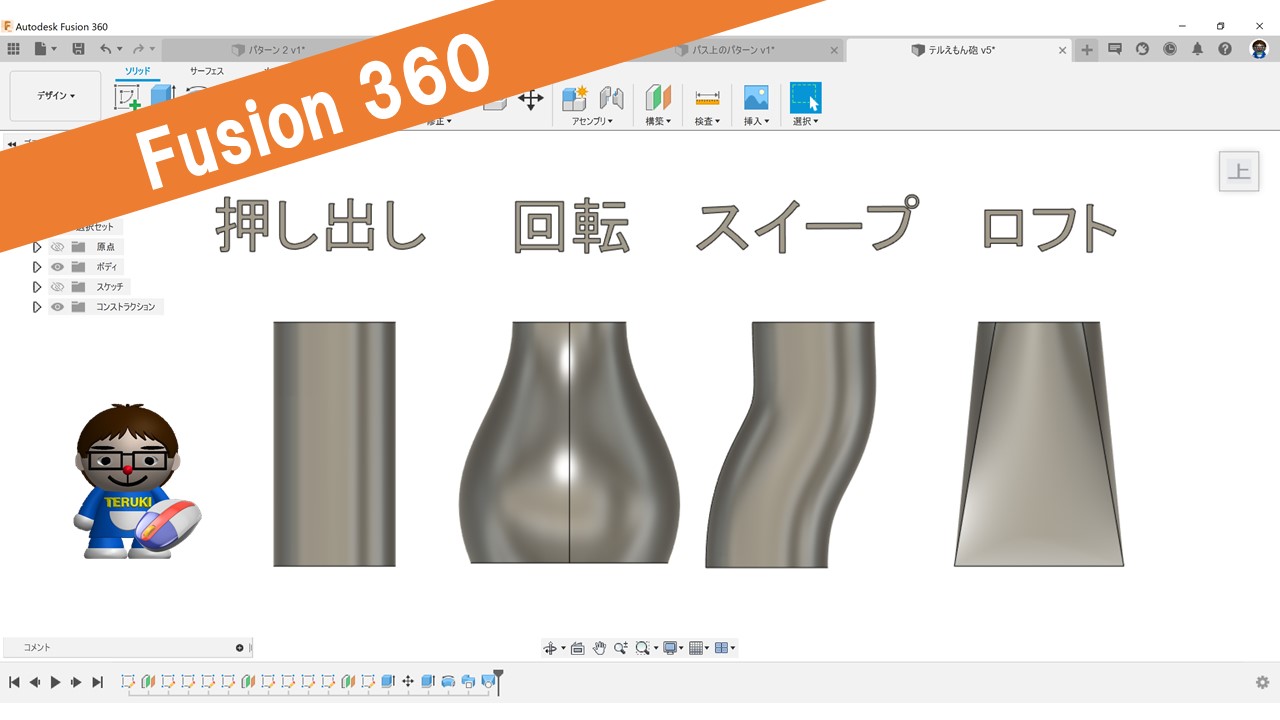
Task: Toggle visibility eye of スケッチ folder
Action: 57,287
